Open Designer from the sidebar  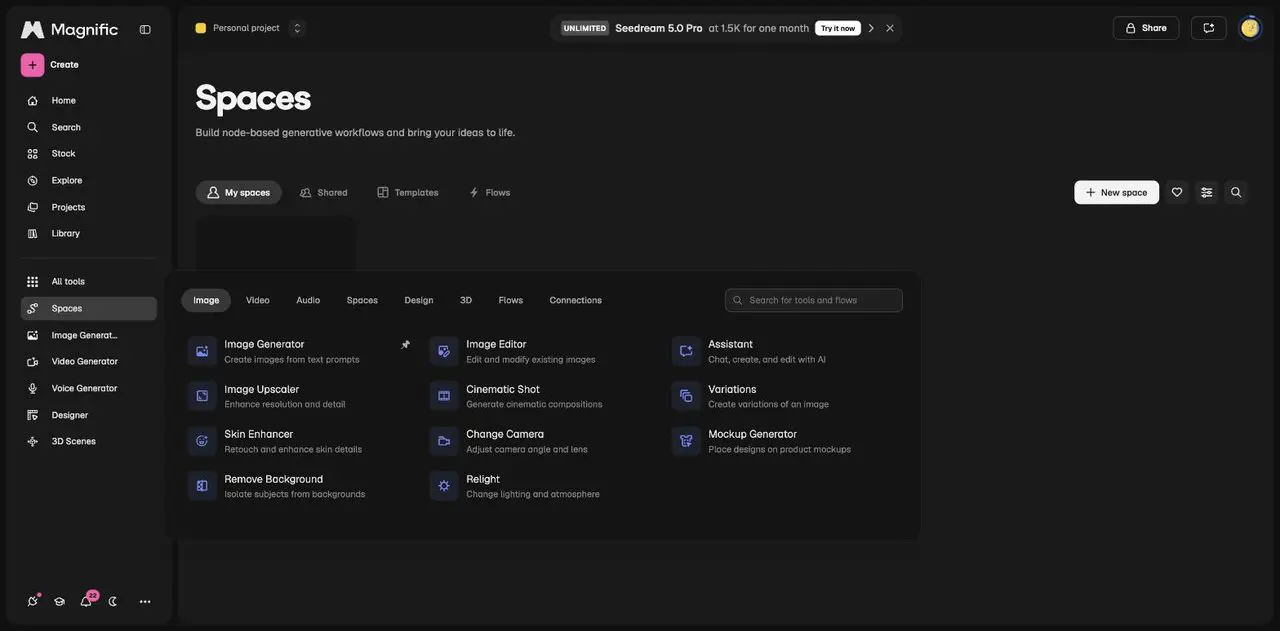point(88,415)
